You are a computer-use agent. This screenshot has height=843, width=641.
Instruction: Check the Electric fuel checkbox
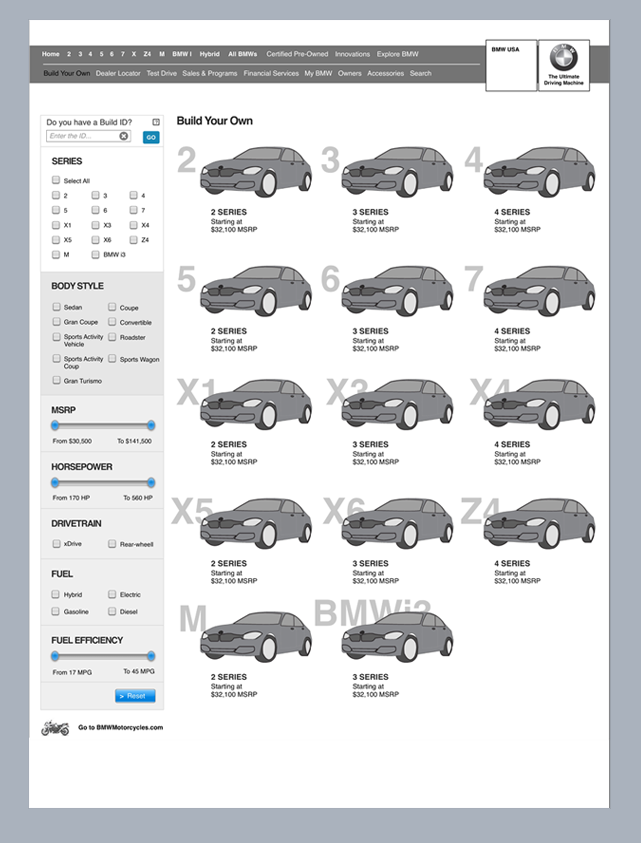tap(112, 594)
